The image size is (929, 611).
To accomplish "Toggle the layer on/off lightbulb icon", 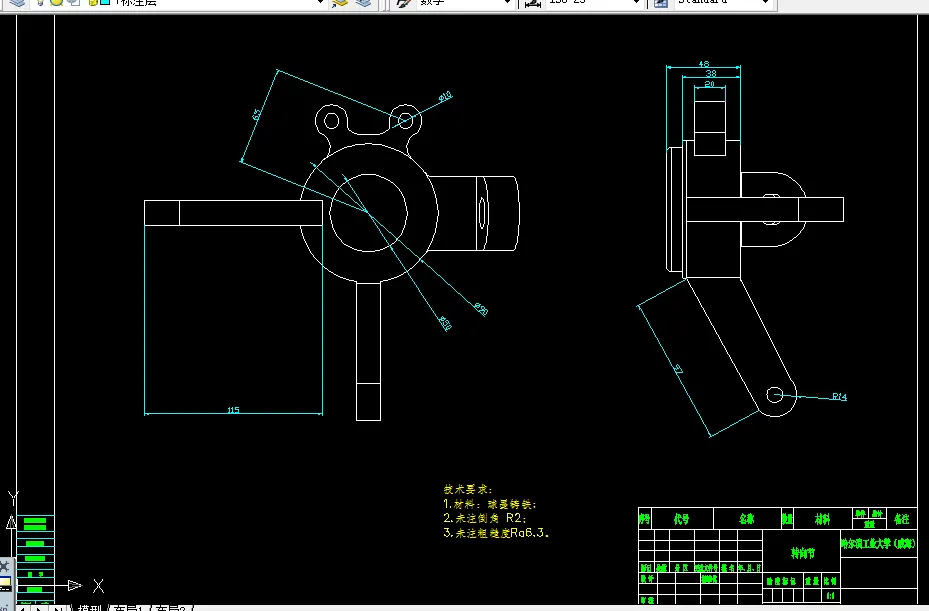I will (40, 2).
